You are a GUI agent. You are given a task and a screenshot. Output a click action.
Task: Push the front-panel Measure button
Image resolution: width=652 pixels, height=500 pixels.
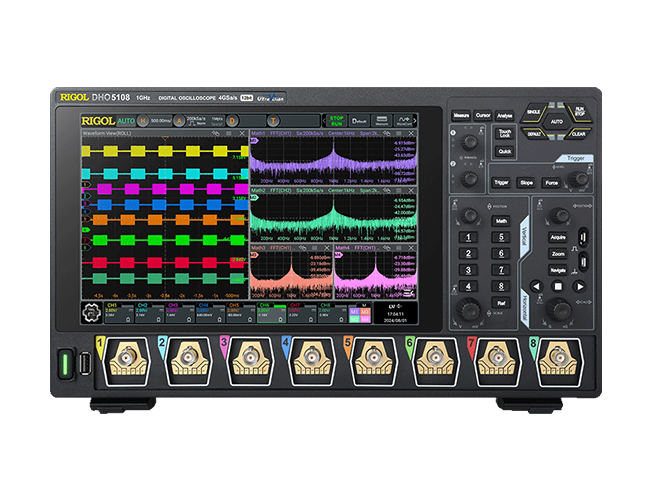pyautogui.click(x=461, y=116)
